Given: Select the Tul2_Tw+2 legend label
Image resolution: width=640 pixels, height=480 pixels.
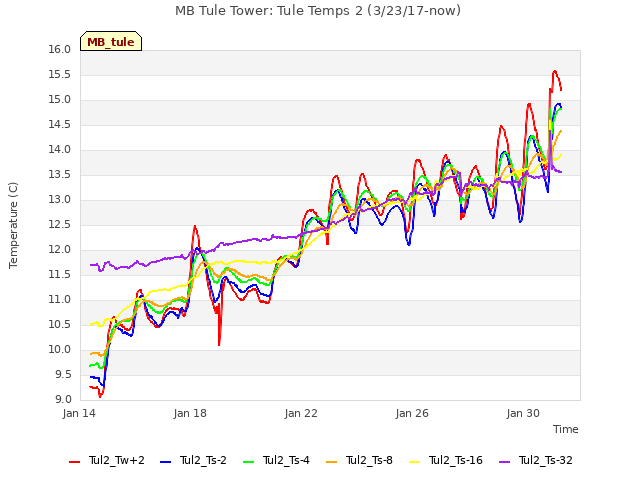Looking at the screenshot, I should click(117, 460).
